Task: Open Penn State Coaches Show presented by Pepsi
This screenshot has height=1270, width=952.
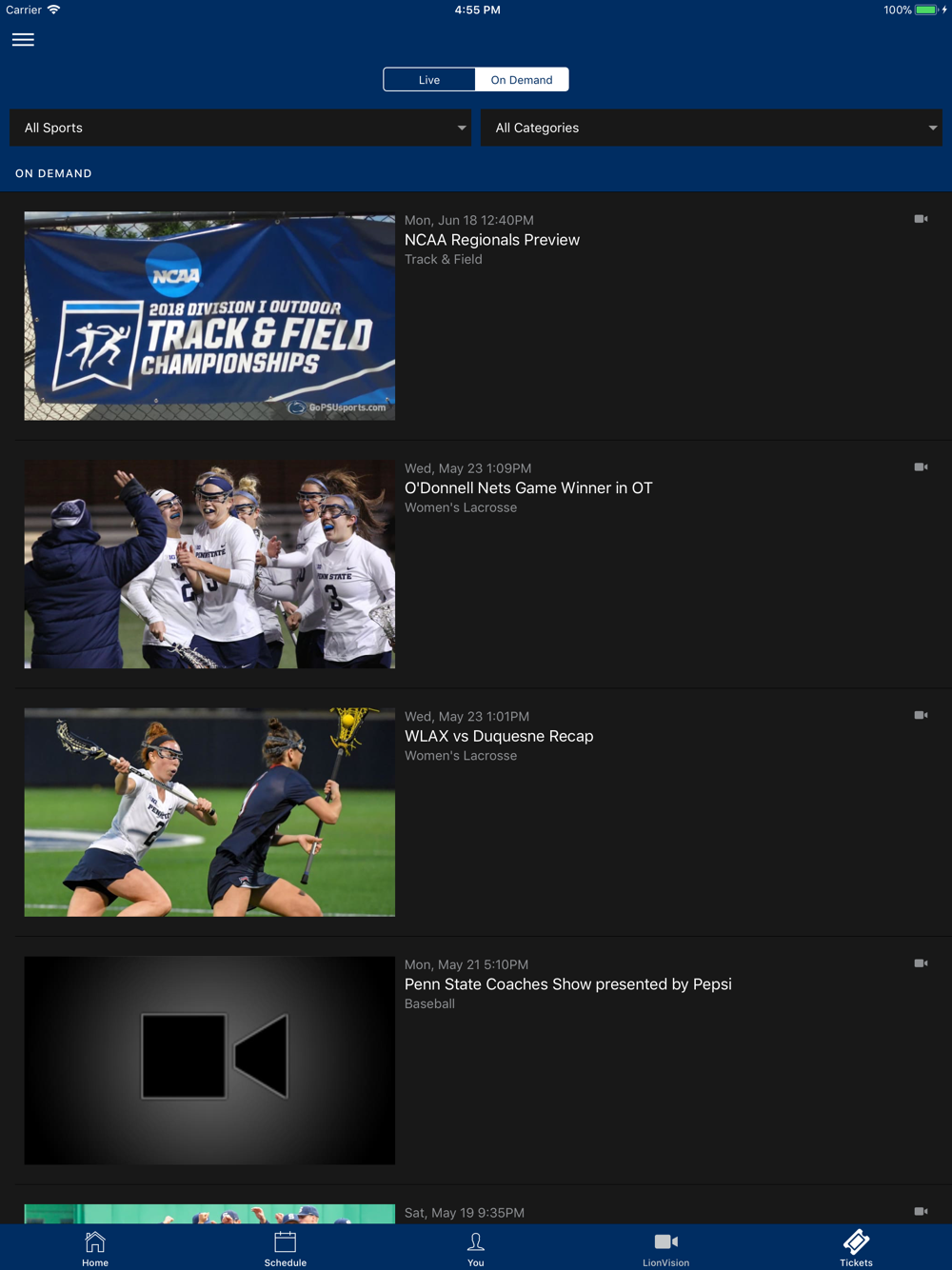Action: (x=567, y=984)
